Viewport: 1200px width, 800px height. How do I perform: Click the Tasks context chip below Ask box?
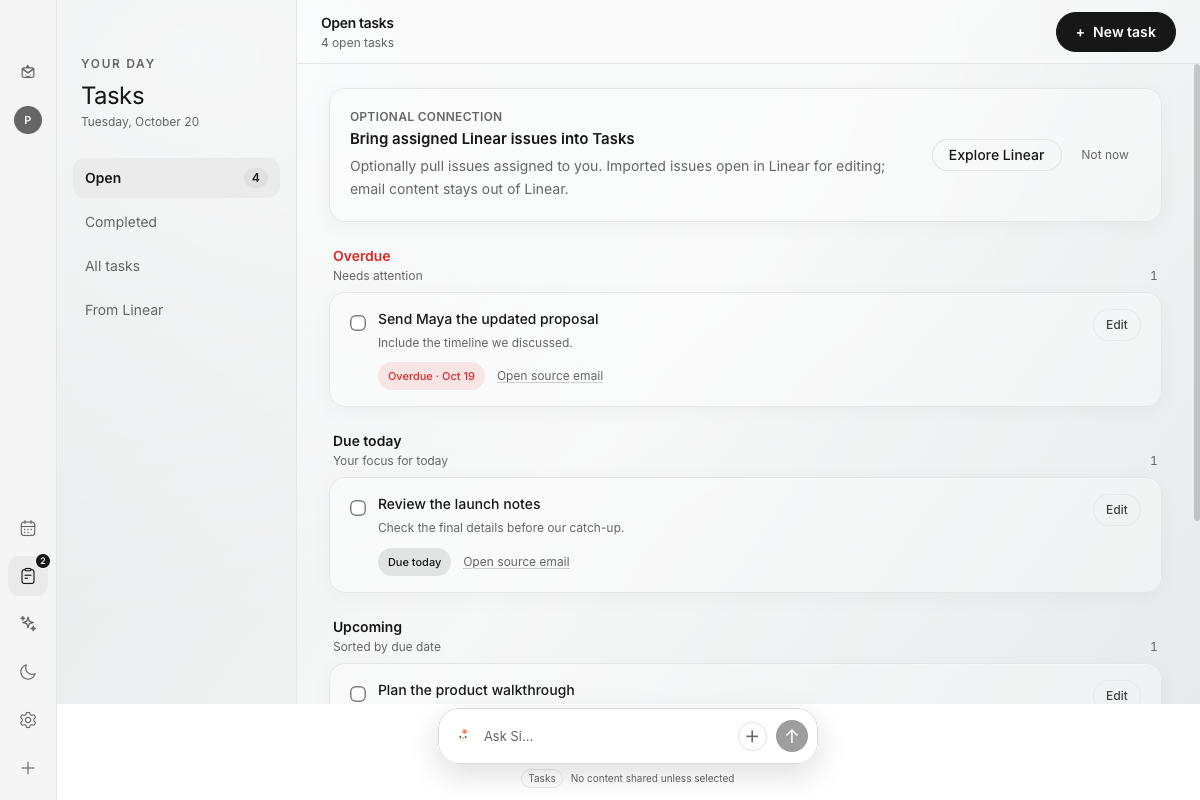pos(542,778)
